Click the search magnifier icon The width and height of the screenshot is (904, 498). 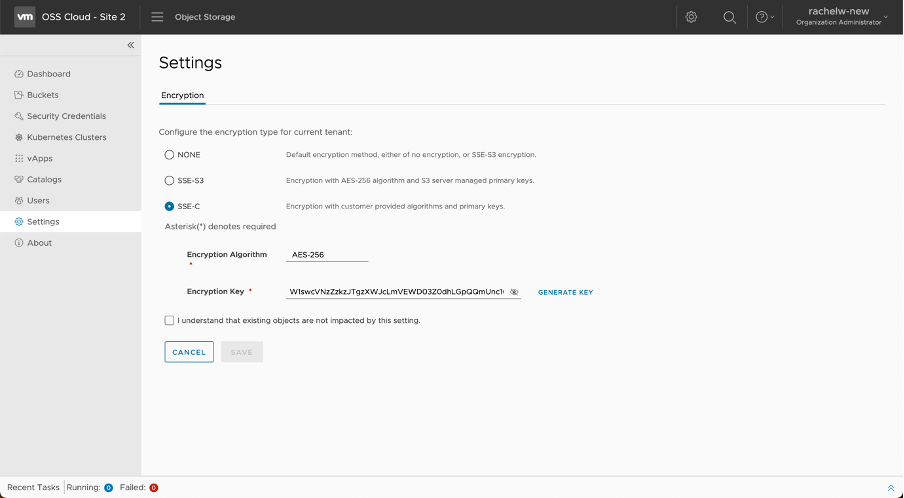click(x=730, y=17)
